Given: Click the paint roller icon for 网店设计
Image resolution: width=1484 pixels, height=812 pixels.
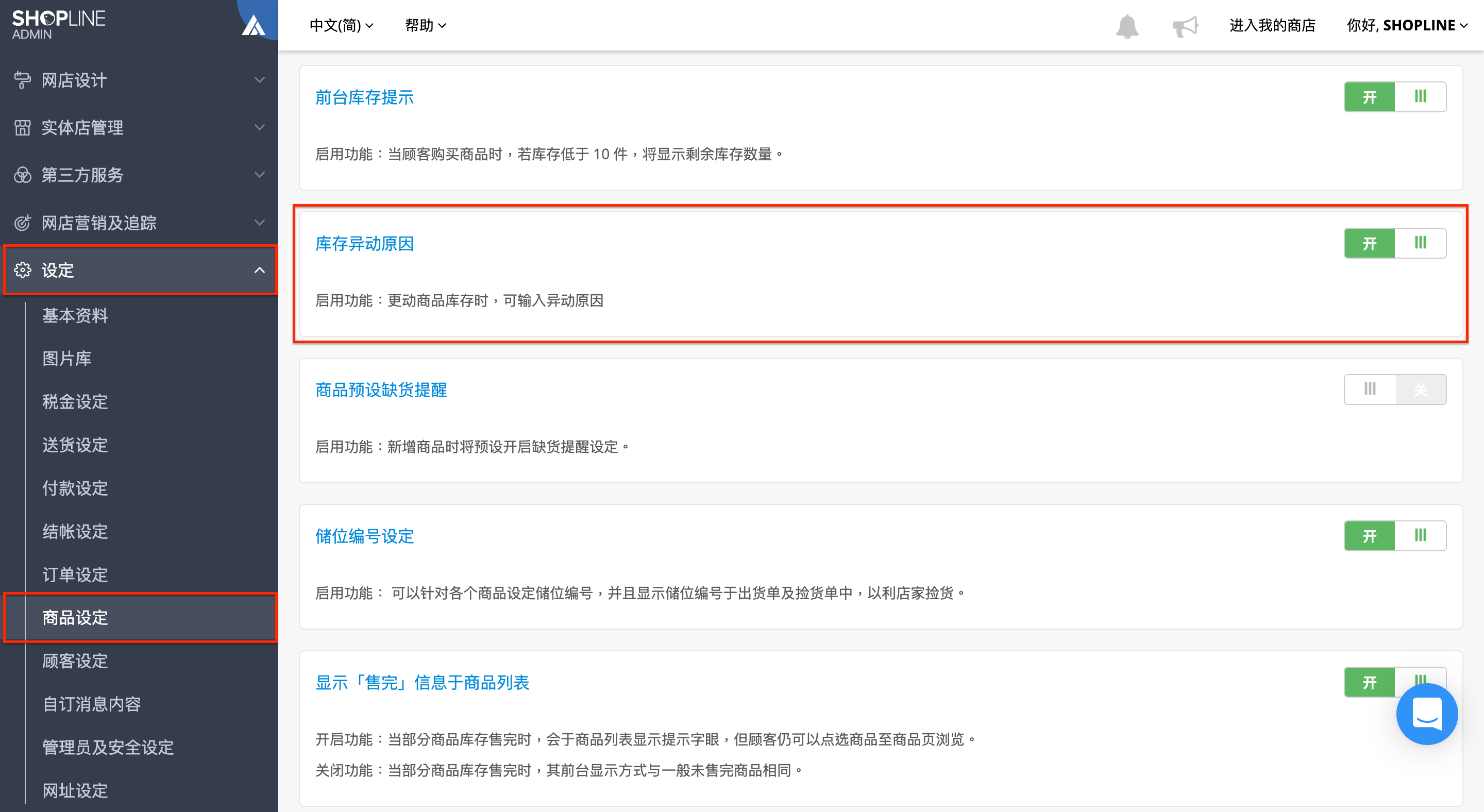Looking at the screenshot, I should point(23,80).
